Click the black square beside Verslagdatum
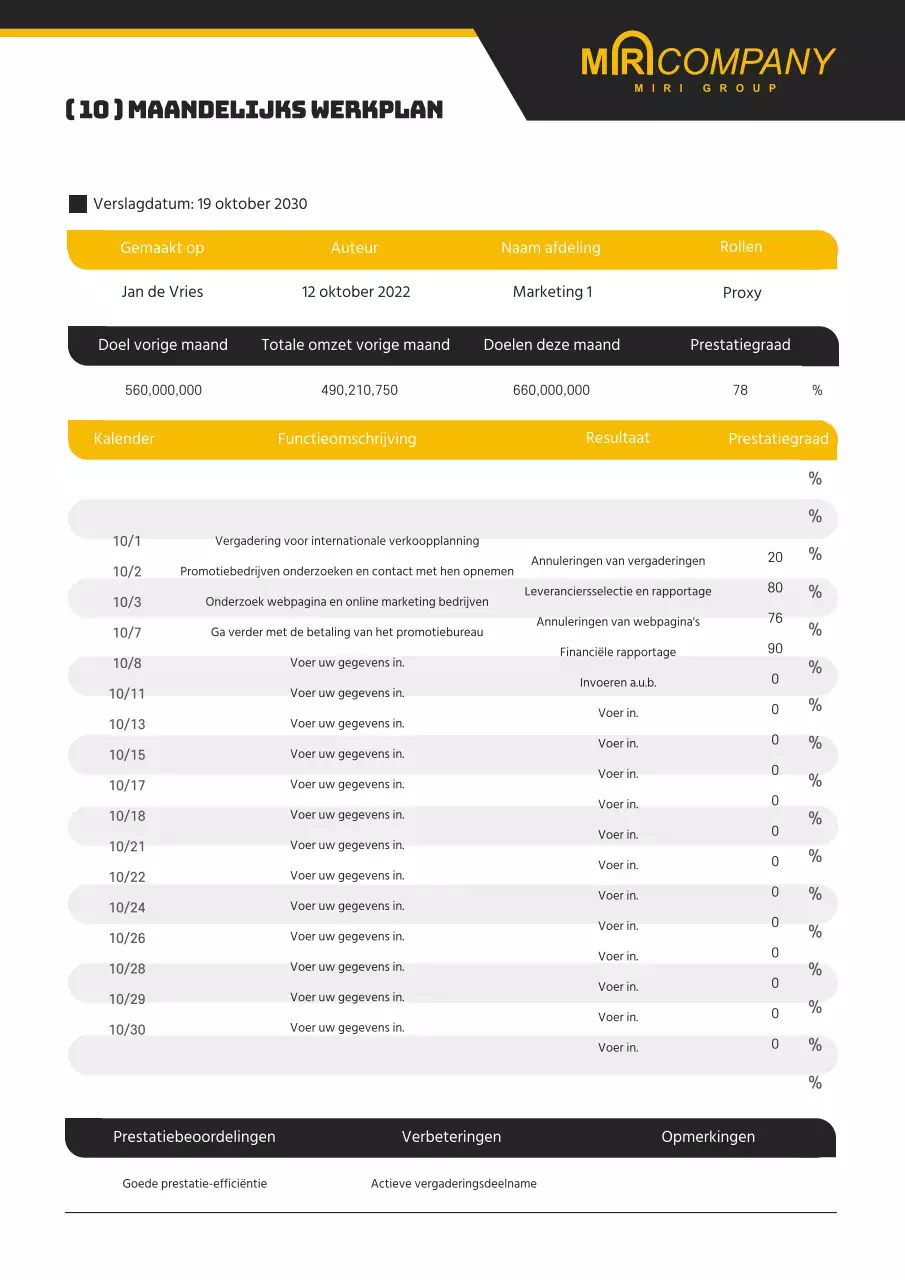 [78, 204]
